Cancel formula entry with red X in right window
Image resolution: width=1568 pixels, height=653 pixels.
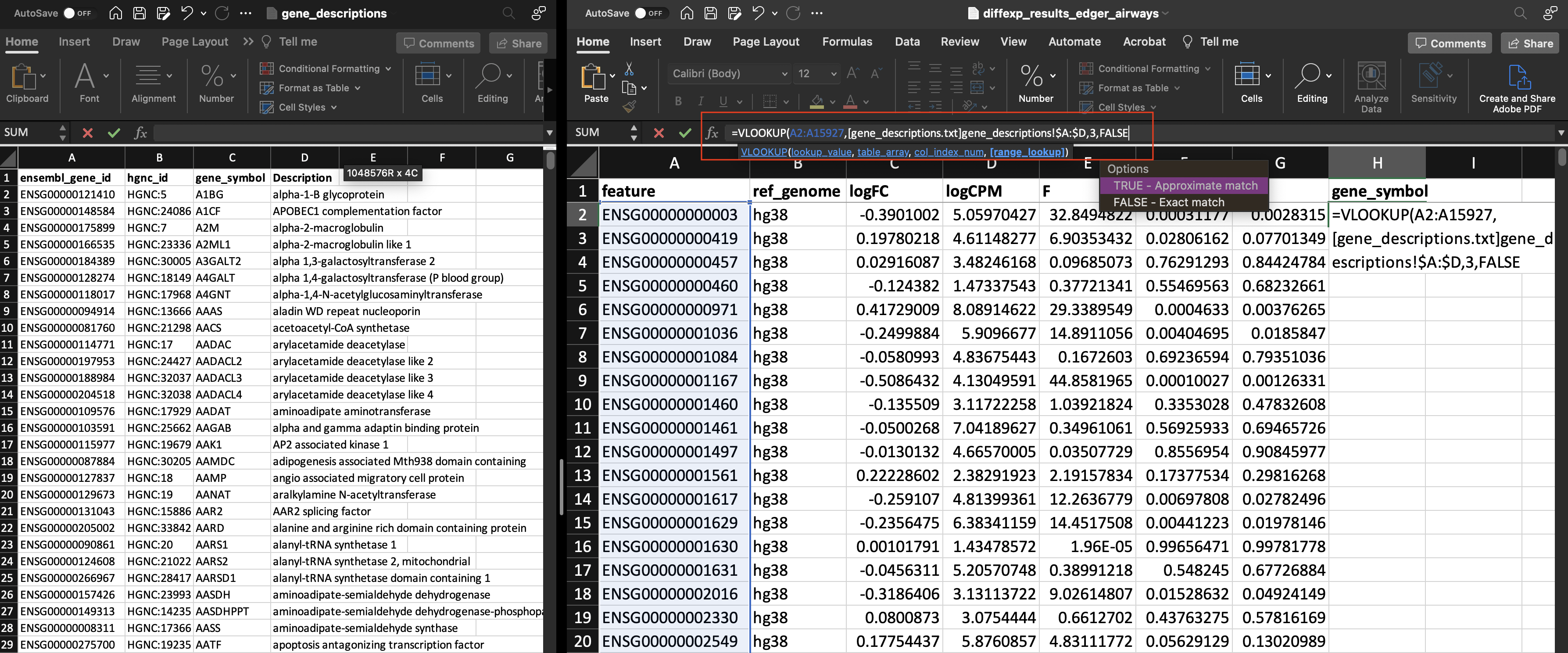659,133
